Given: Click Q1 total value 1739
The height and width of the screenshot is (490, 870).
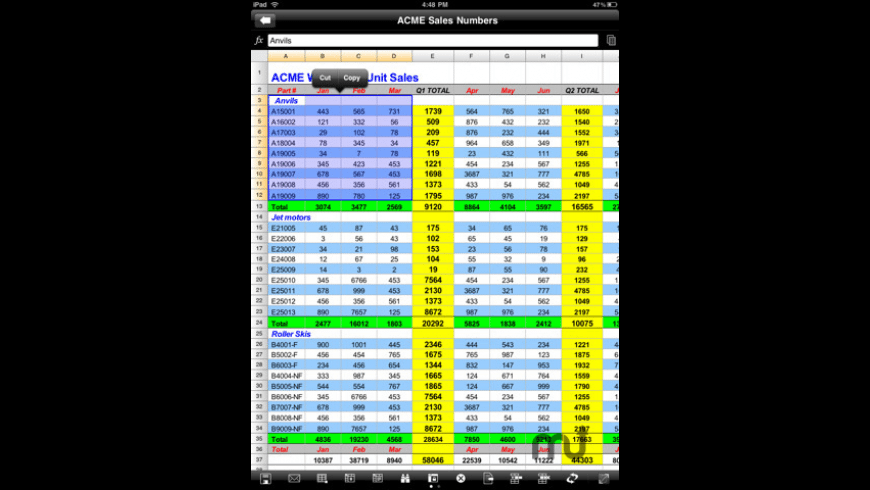Looking at the screenshot, I should pos(433,112).
